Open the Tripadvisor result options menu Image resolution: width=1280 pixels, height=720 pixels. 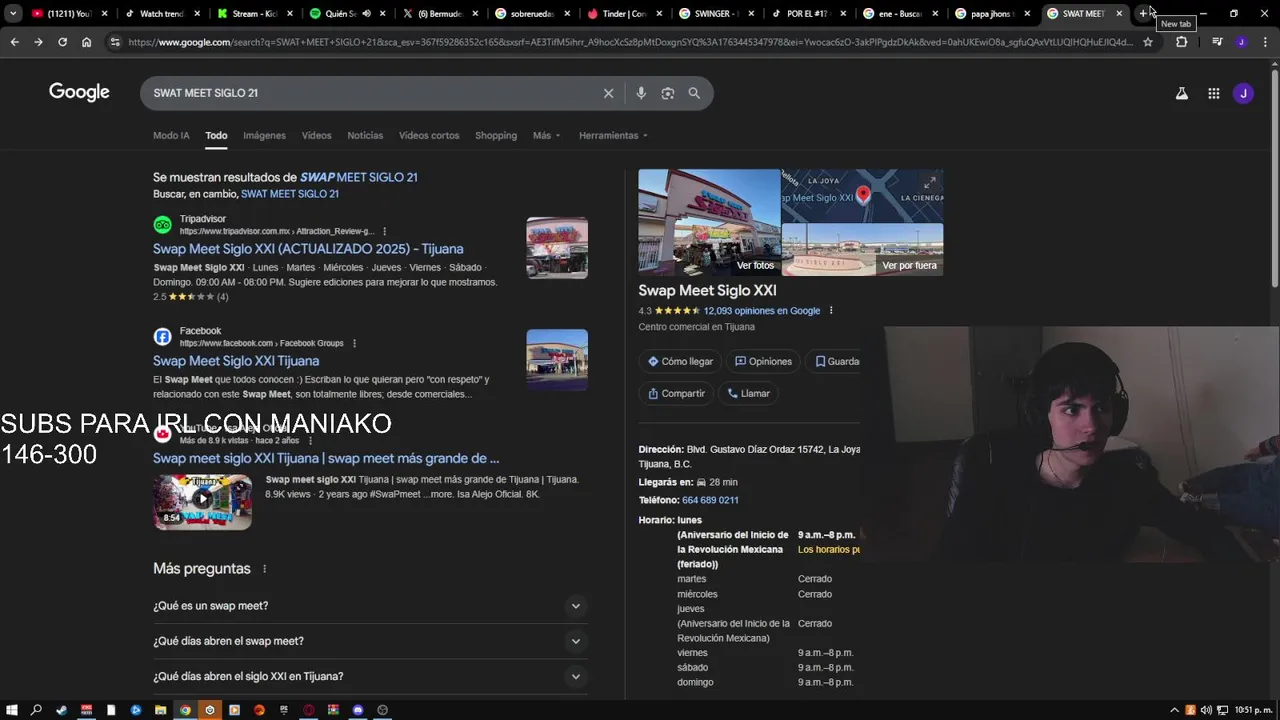(384, 231)
